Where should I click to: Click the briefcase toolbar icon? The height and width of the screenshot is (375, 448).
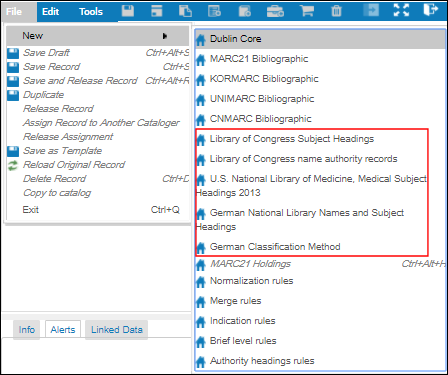275,11
